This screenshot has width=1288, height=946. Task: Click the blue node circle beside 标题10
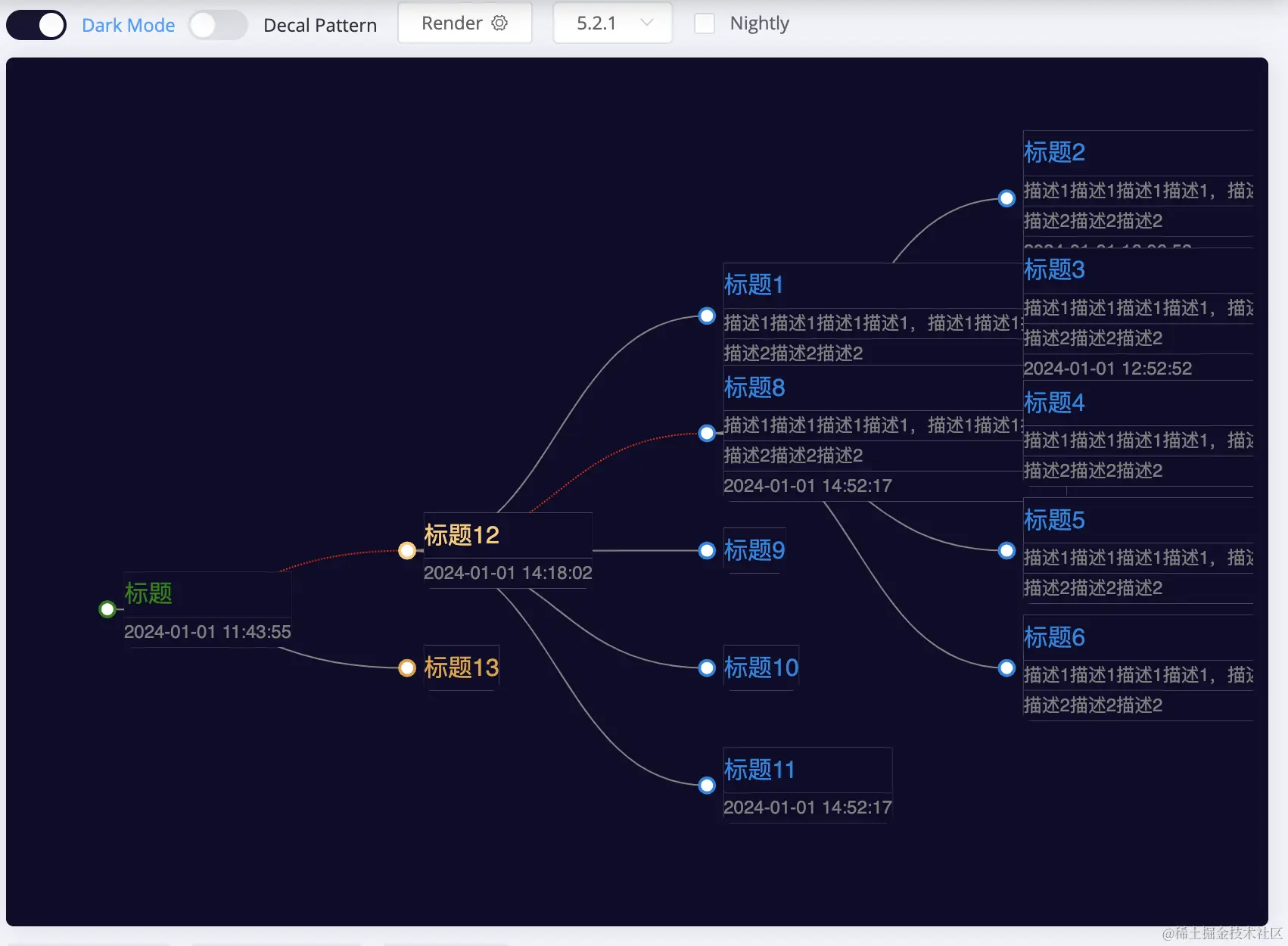706,667
